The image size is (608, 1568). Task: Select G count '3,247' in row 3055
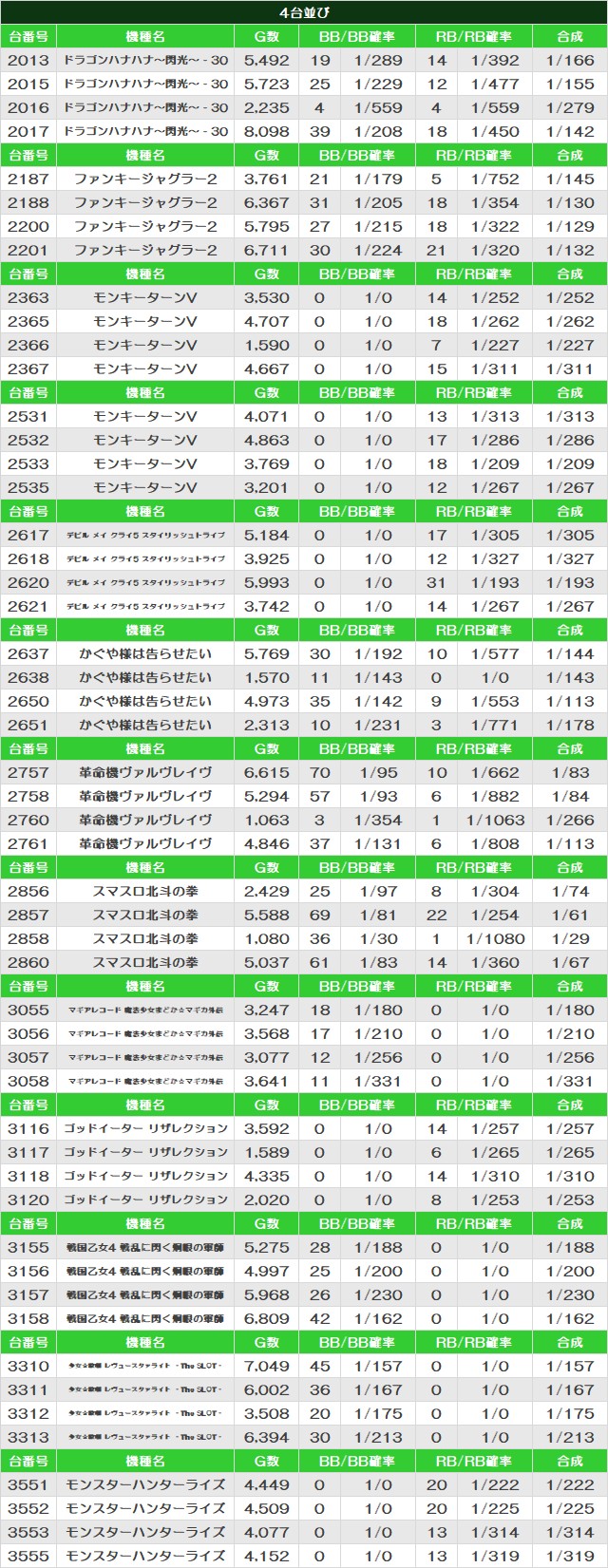click(x=267, y=1010)
